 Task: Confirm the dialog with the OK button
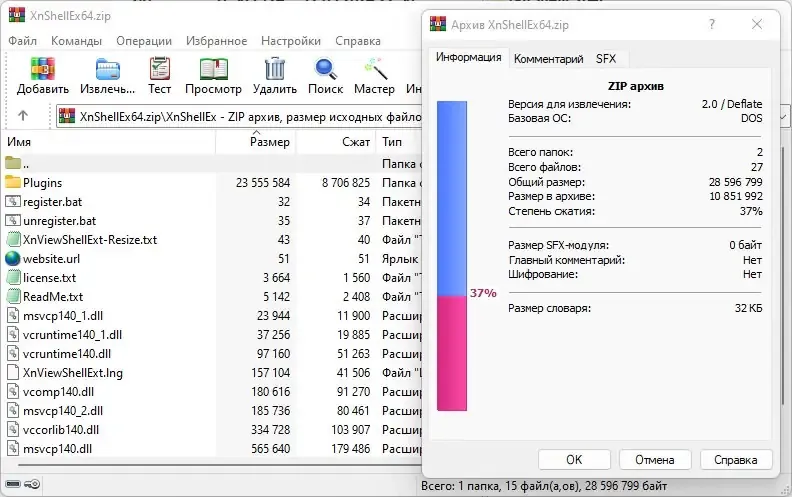[x=574, y=460]
